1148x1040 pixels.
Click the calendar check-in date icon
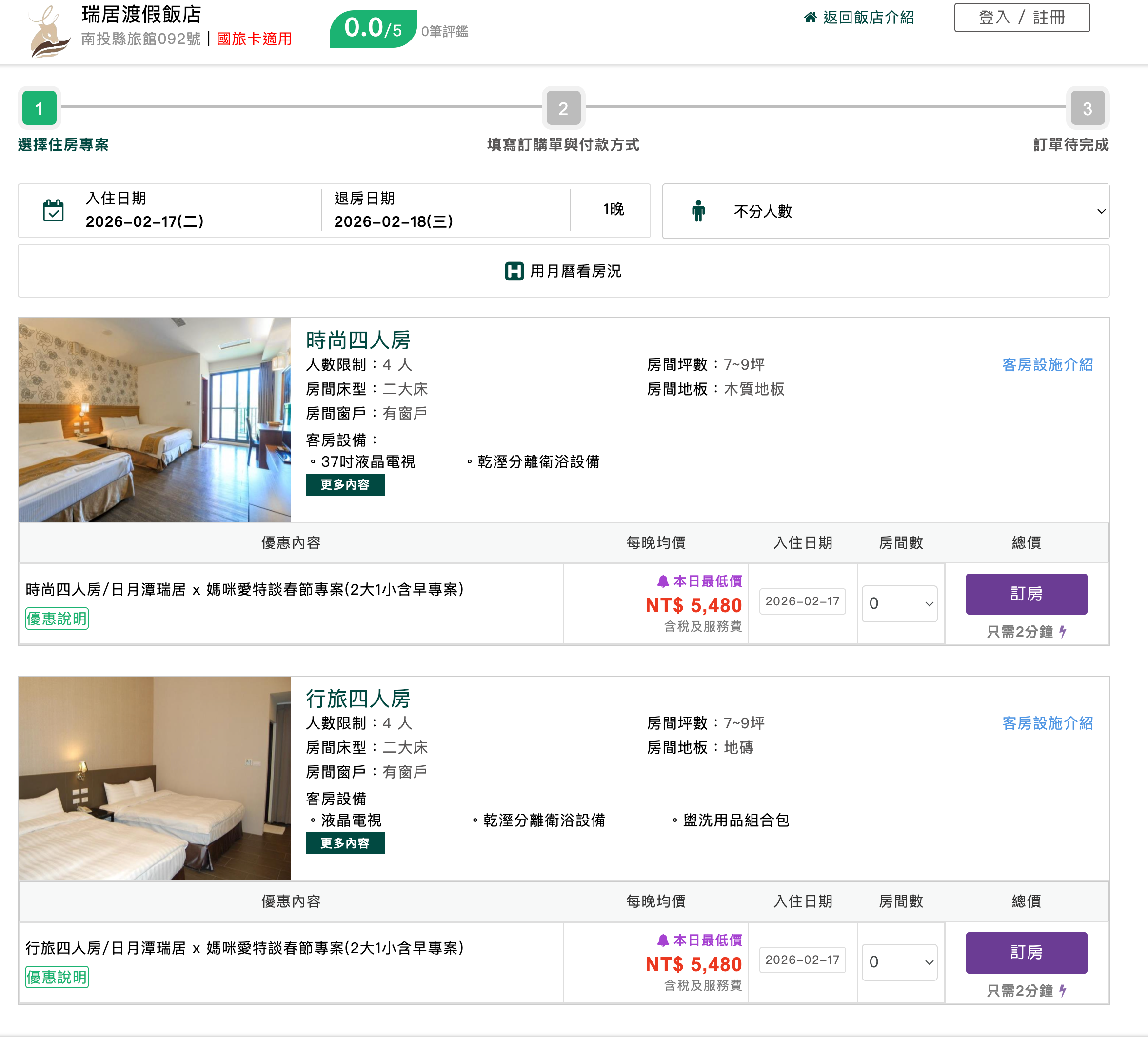tap(54, 210)
